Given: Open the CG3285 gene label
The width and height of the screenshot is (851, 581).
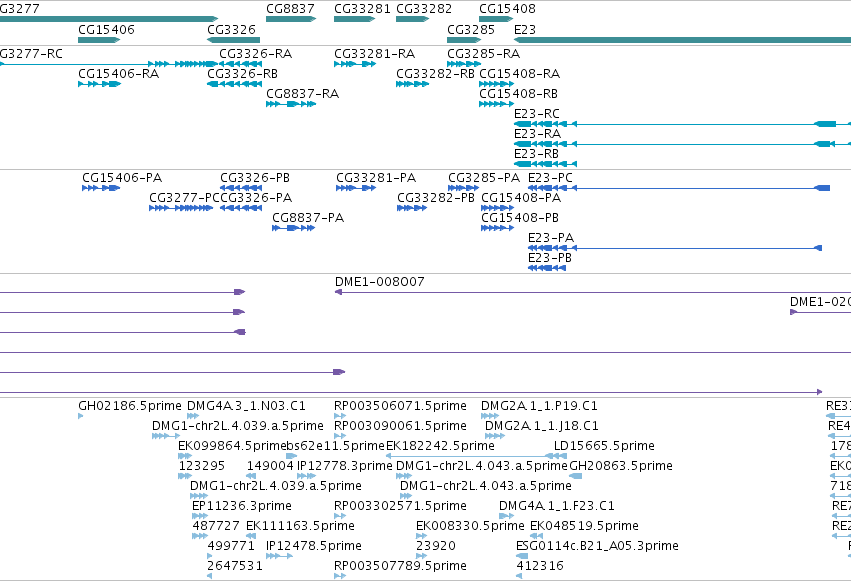Looking at the screenshot, I should pos(471,29).
